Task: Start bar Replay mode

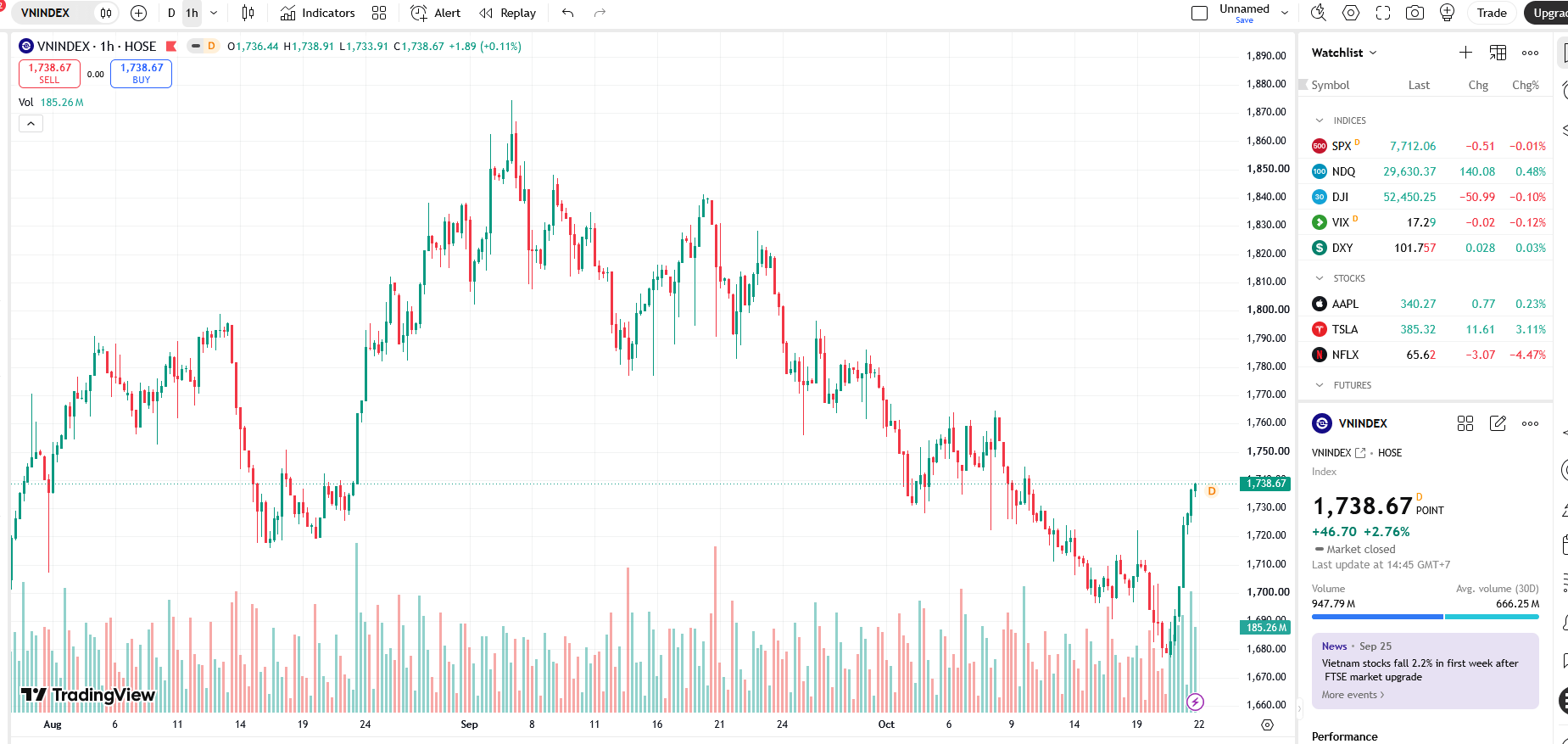Action: (x=508, y=13)
